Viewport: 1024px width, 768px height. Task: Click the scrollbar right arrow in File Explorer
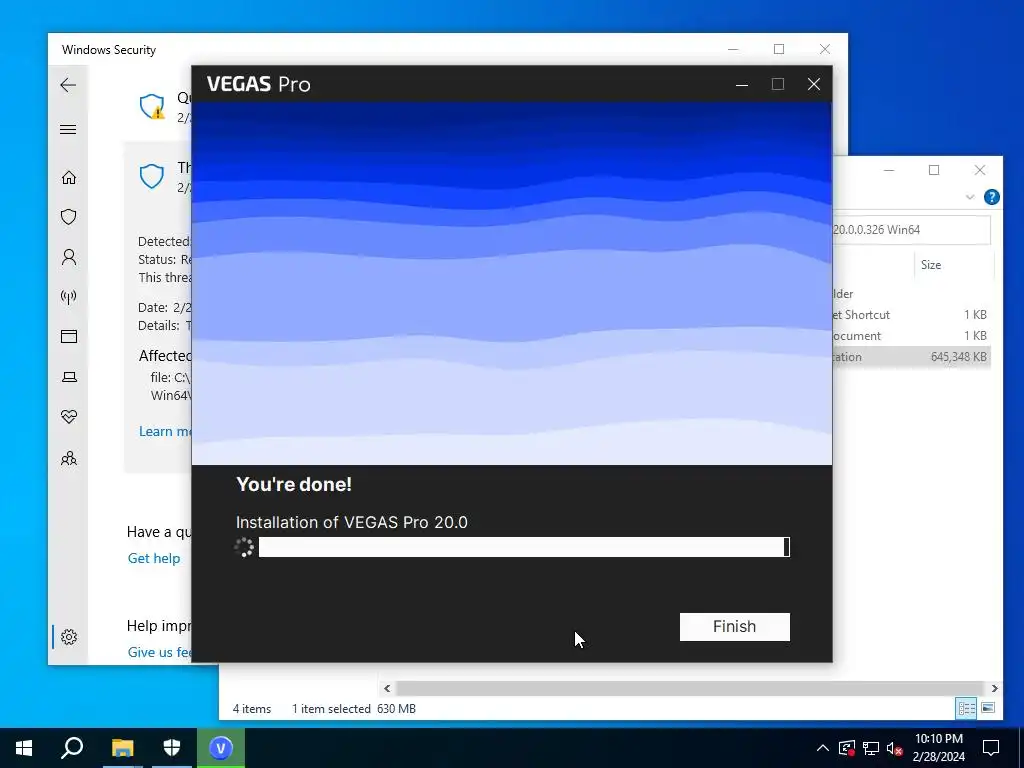[x=994, y=688]
